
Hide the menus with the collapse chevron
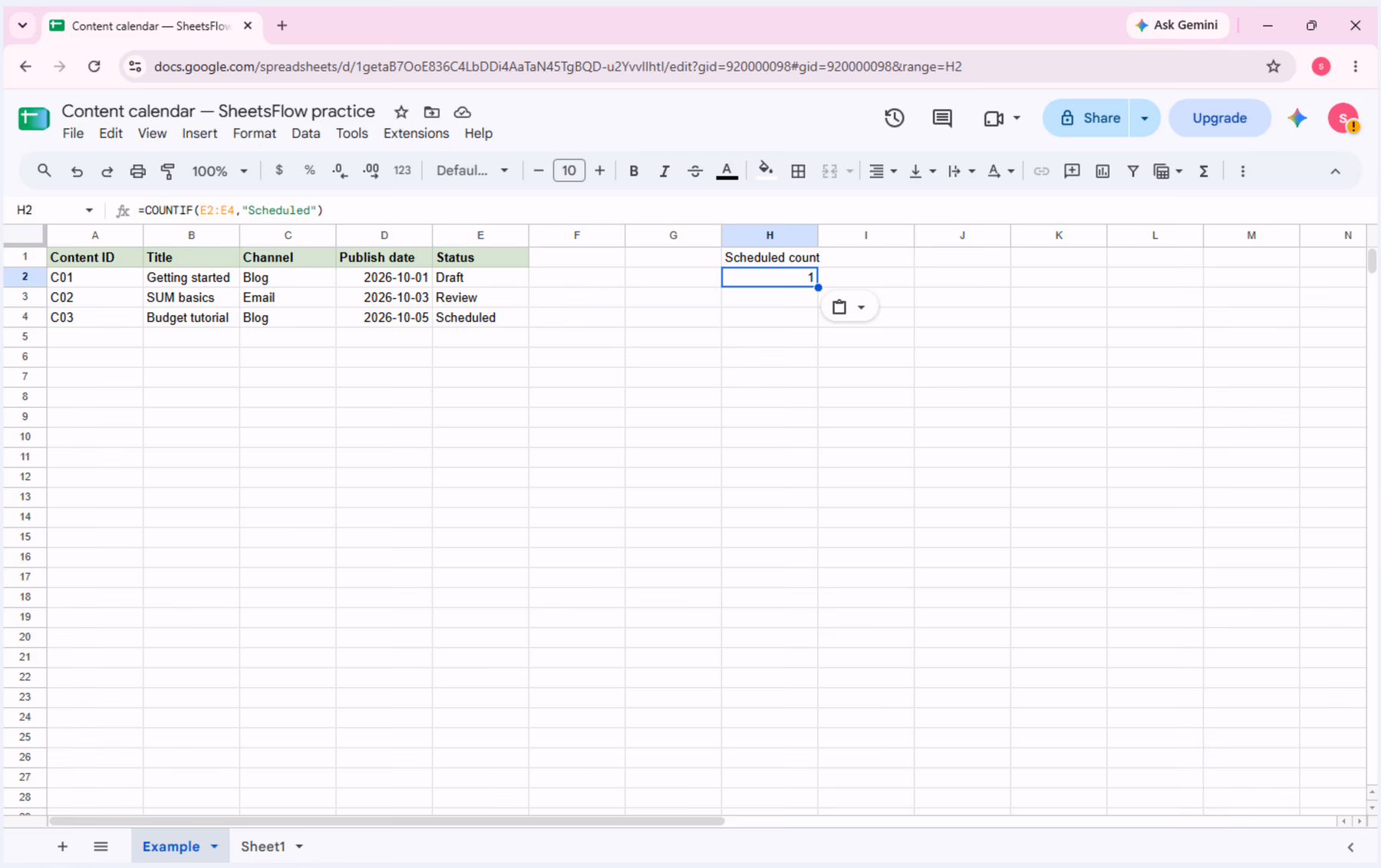pos(1335,171)
